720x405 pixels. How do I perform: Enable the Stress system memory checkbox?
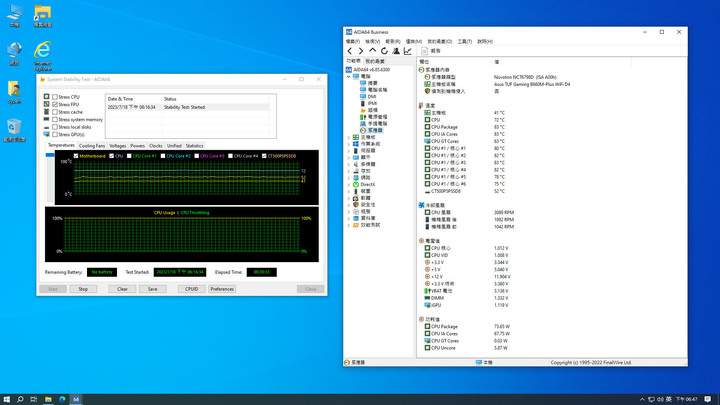coord(55,119)
